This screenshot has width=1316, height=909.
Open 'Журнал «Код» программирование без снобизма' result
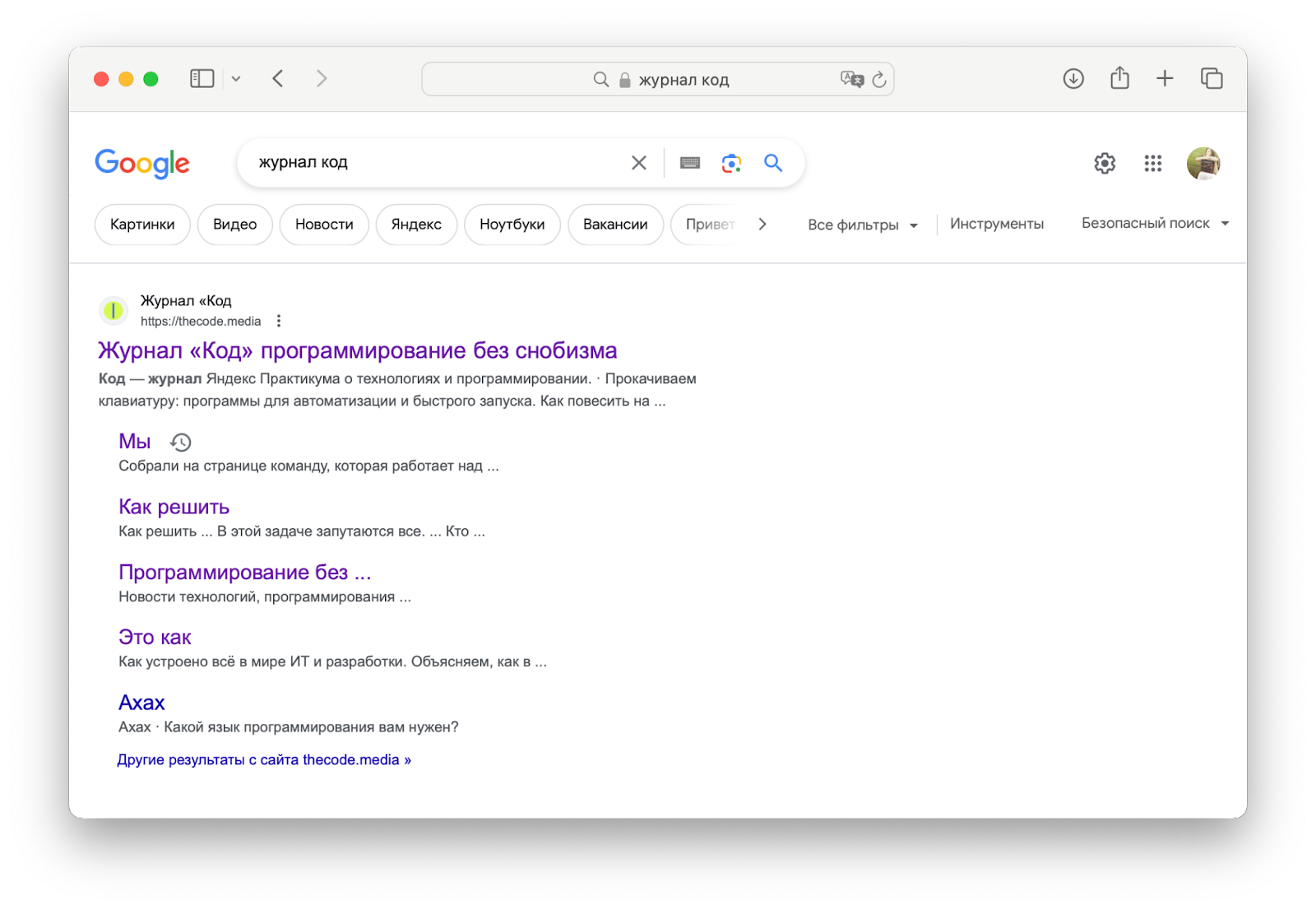coord(357,350)
